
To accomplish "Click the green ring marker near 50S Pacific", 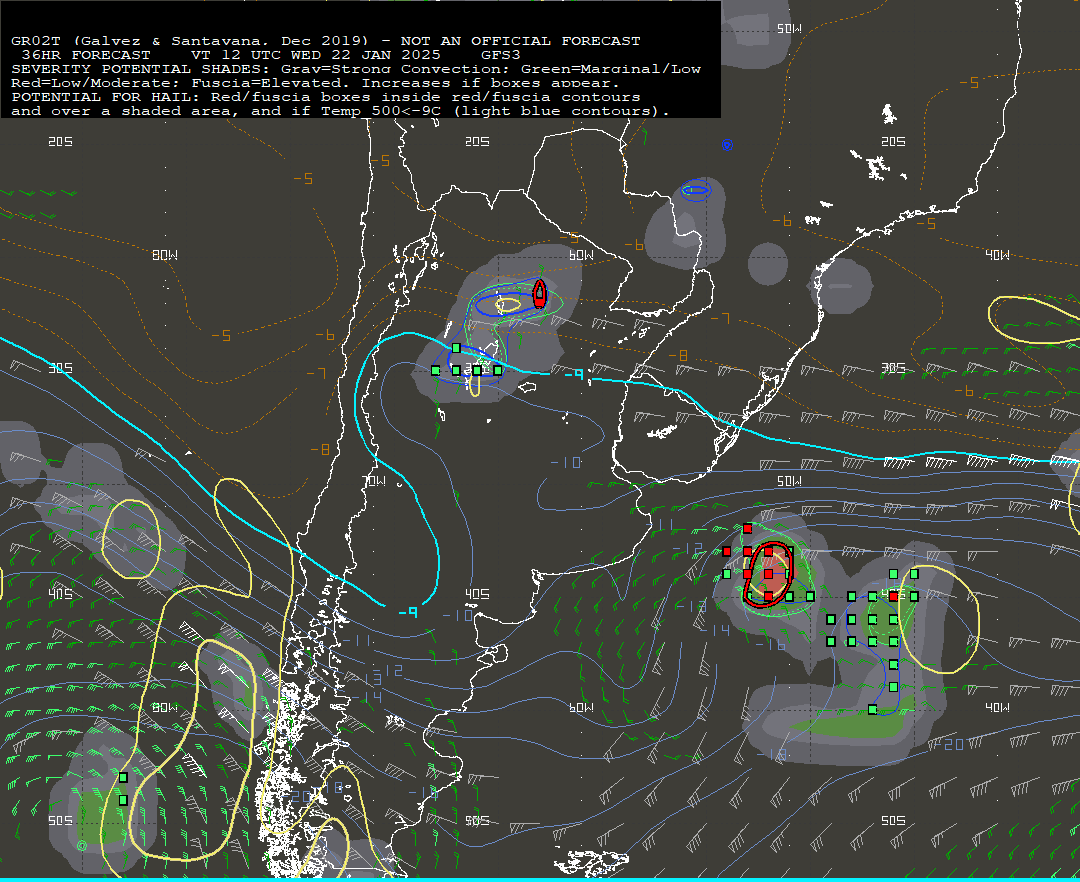I will [x=82, y=846].
